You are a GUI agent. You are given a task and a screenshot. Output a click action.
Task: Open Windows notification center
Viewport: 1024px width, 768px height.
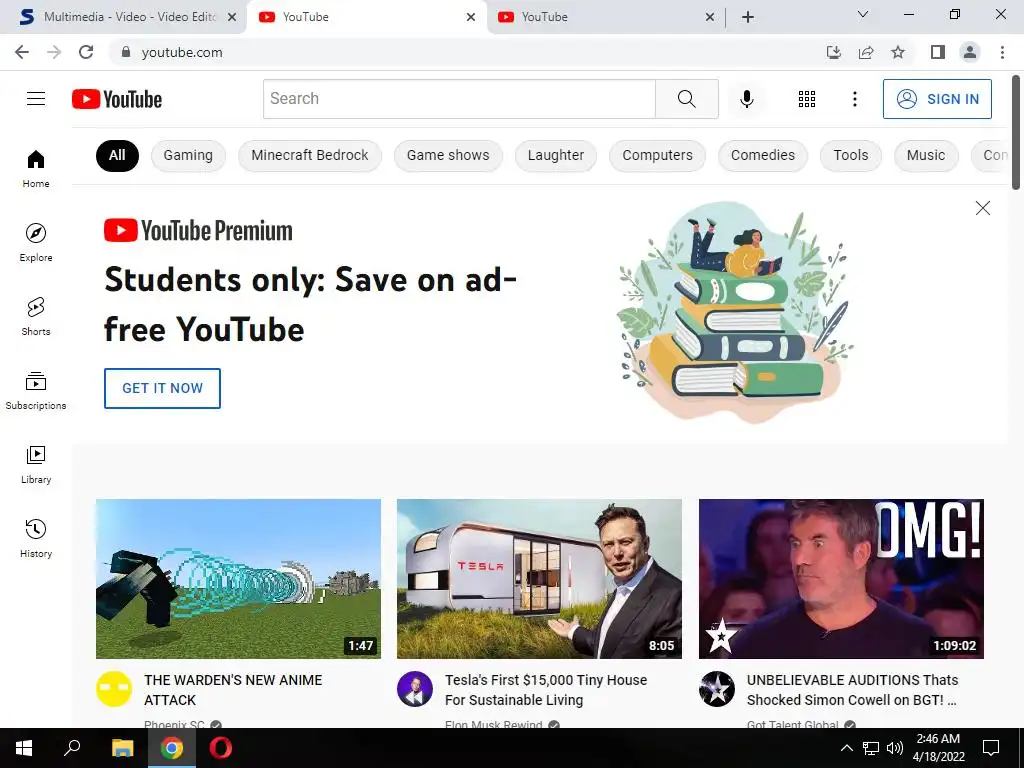(x=991, y=748)
